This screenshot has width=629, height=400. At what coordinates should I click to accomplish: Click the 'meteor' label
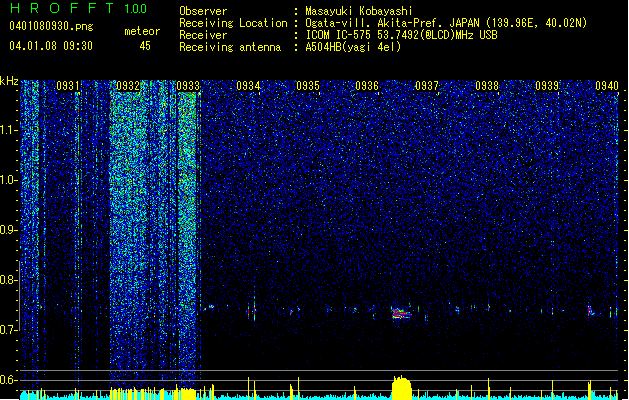point(142,31)
